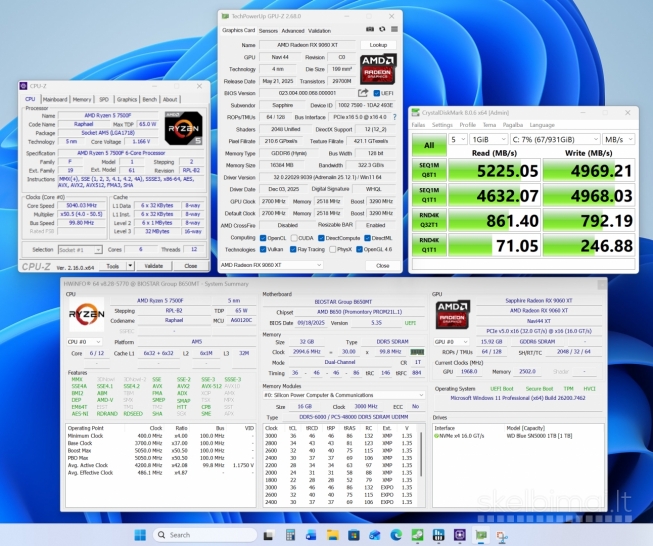Toggle the CUDA checkbox in GPU-Z
Screen dimensions: 653x546
click(294, 238)
